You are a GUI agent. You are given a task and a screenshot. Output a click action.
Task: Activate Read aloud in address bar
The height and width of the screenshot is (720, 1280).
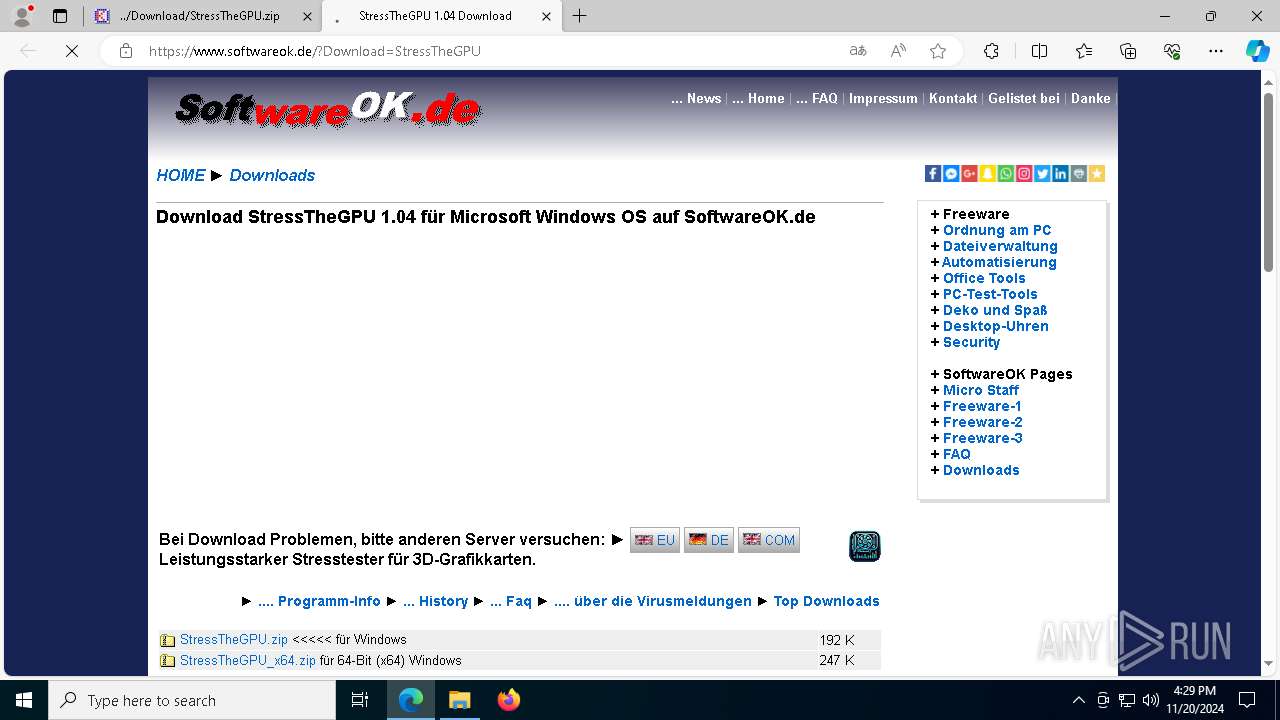(x=898, y=51)
